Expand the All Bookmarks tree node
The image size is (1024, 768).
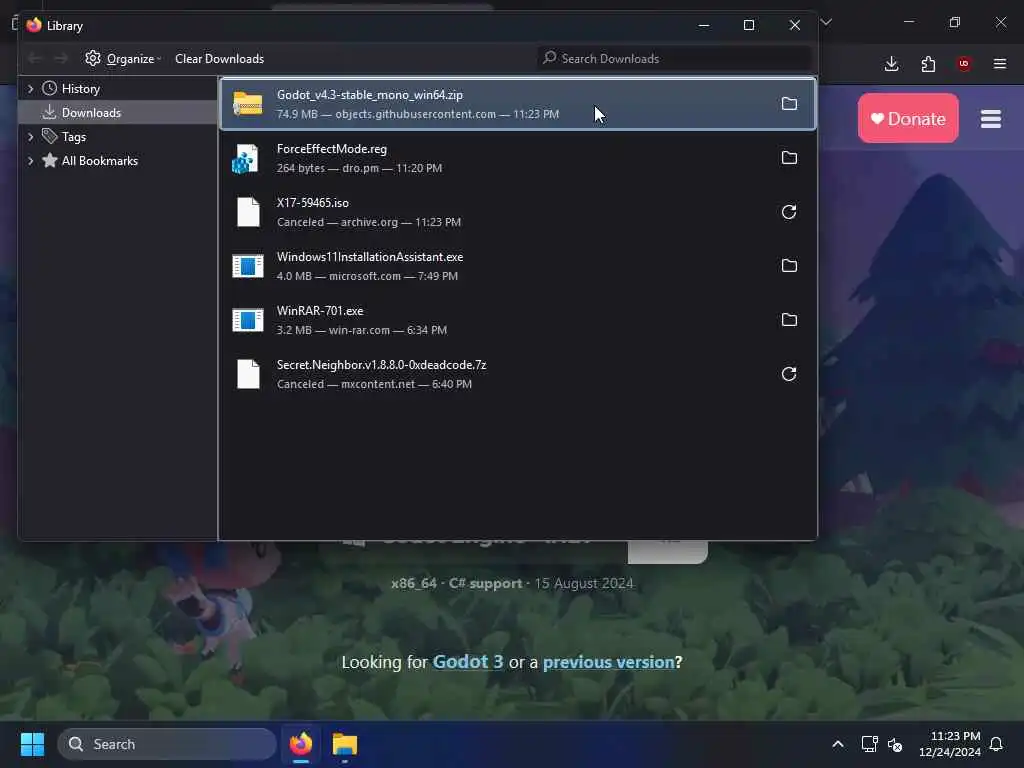[30, 161]
